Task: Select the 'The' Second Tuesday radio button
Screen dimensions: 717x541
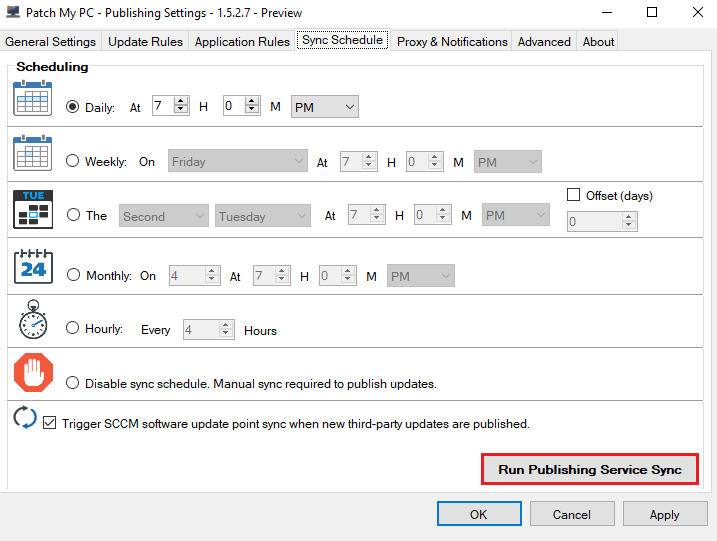Action: [73, 215]
